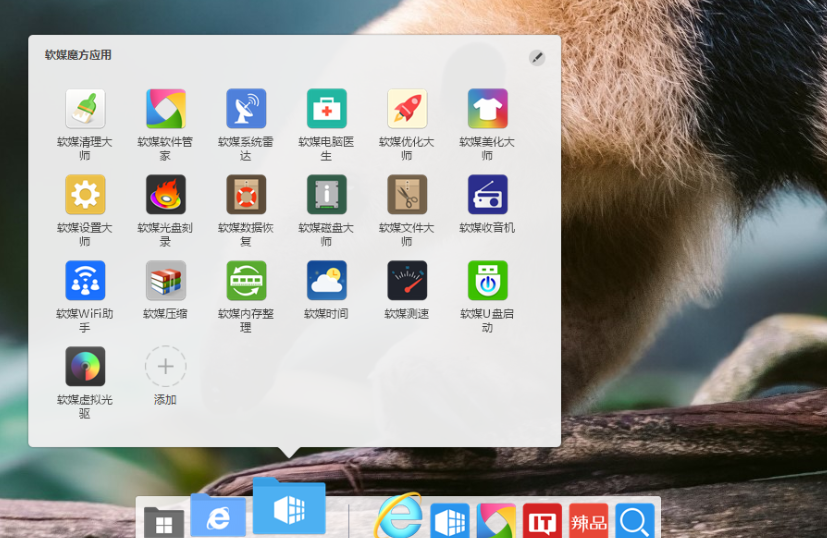Click the 添加 plus button
Viewport: 827px width, 538px height.
[166, 367]
